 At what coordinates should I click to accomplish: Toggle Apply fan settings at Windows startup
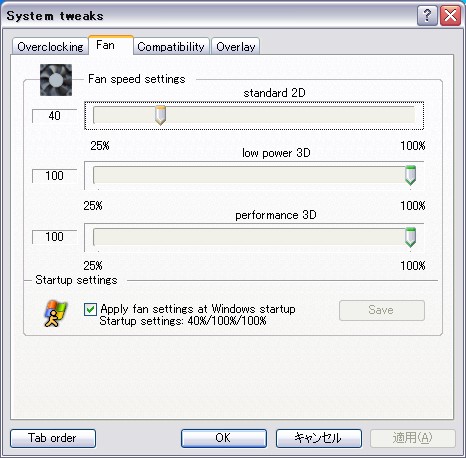(90, 309)
